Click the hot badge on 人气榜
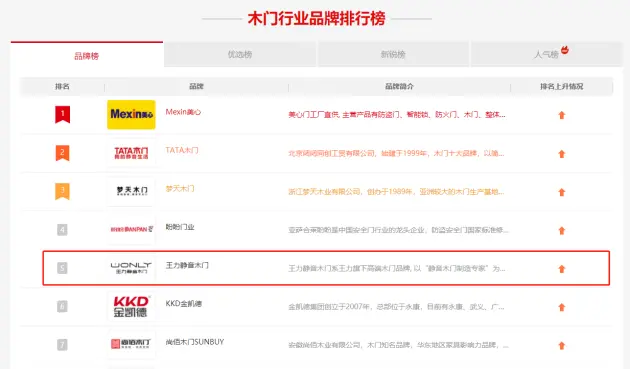 (x=565, y=50)
